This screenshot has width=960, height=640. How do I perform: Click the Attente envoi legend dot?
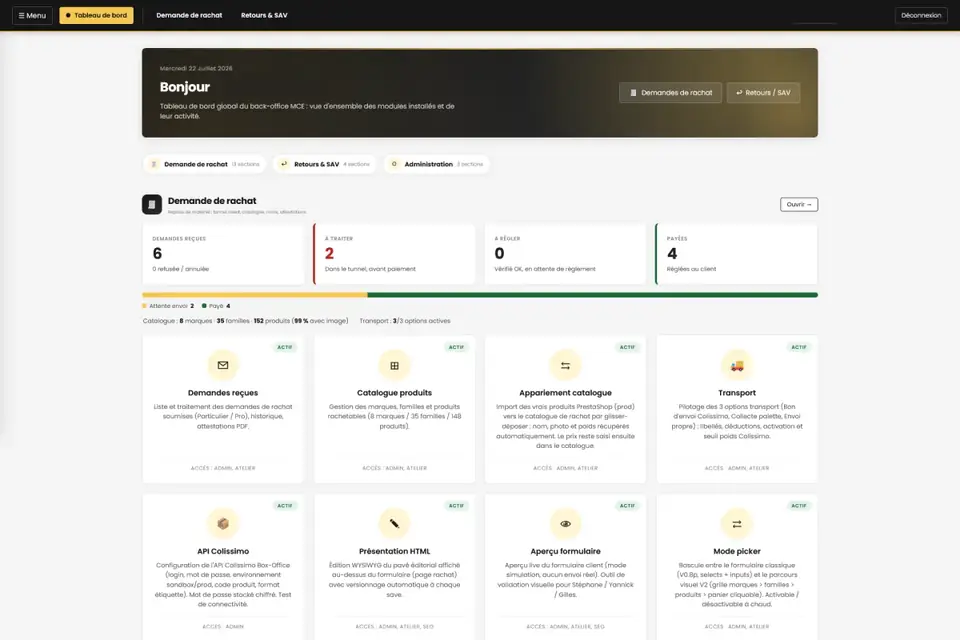tap(144, 306)
